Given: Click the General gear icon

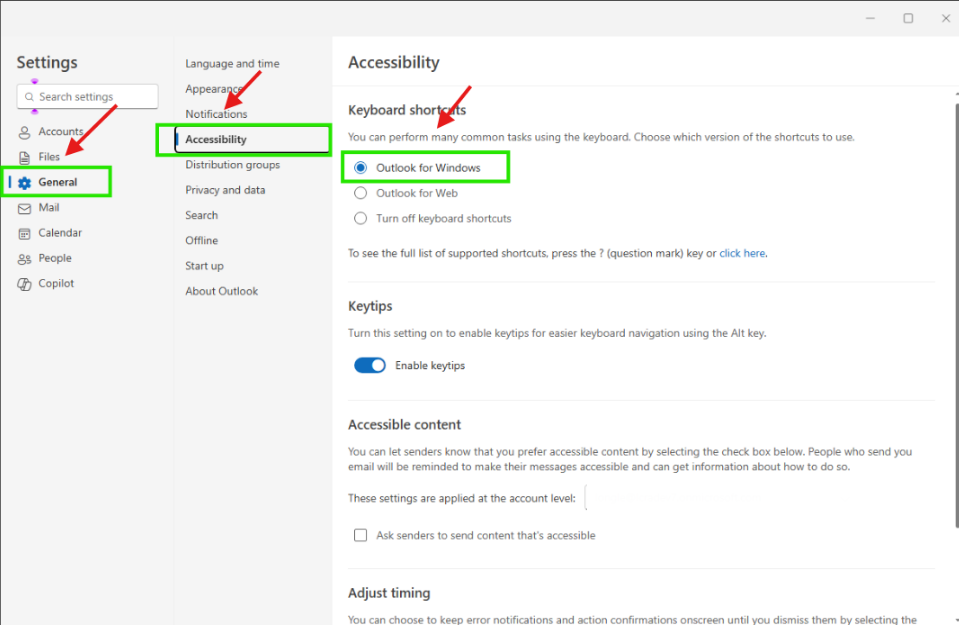Looking at the screenshot, I should [24, 183].
